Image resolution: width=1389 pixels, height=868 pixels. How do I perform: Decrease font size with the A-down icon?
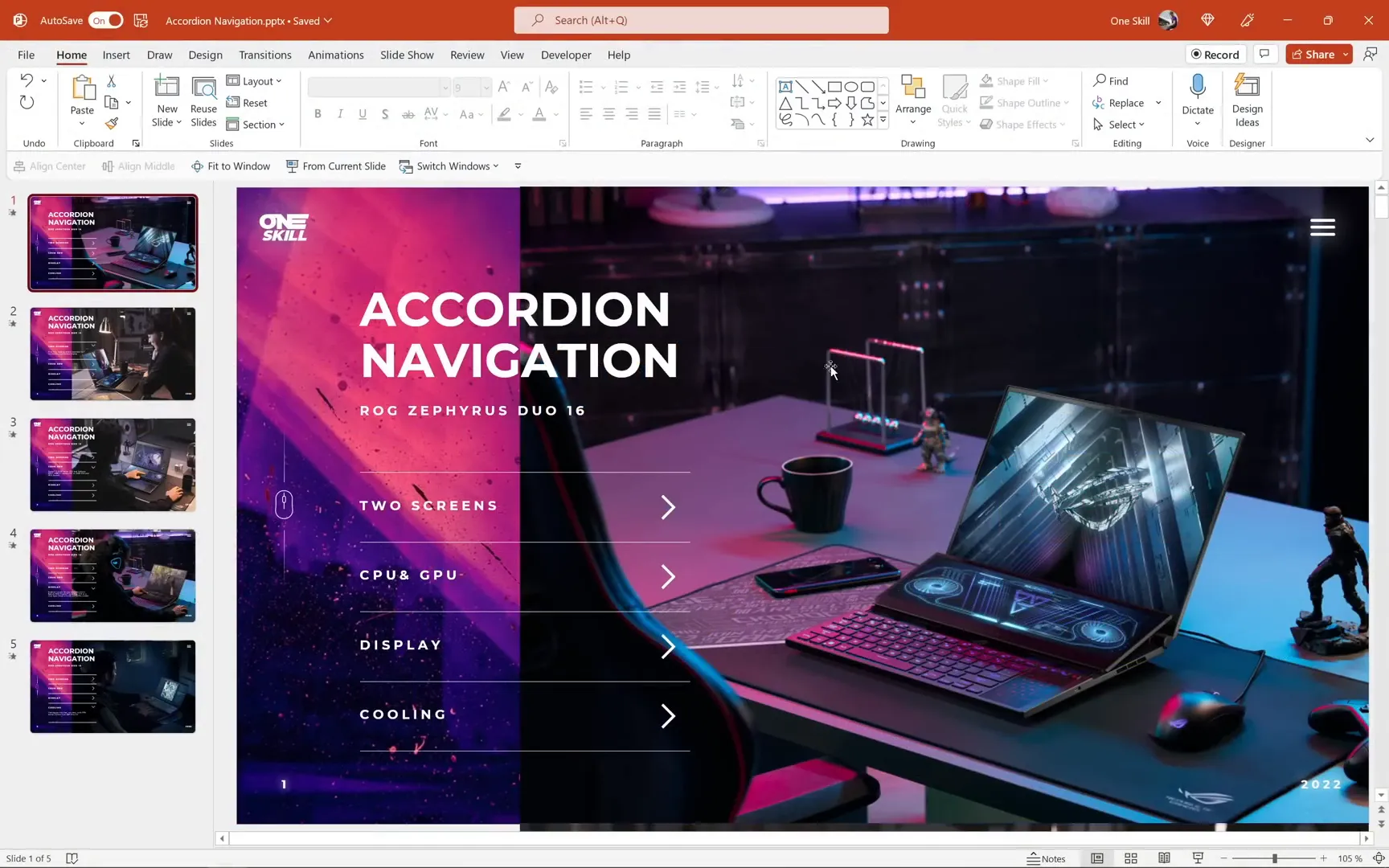click(x=527, y=87)
